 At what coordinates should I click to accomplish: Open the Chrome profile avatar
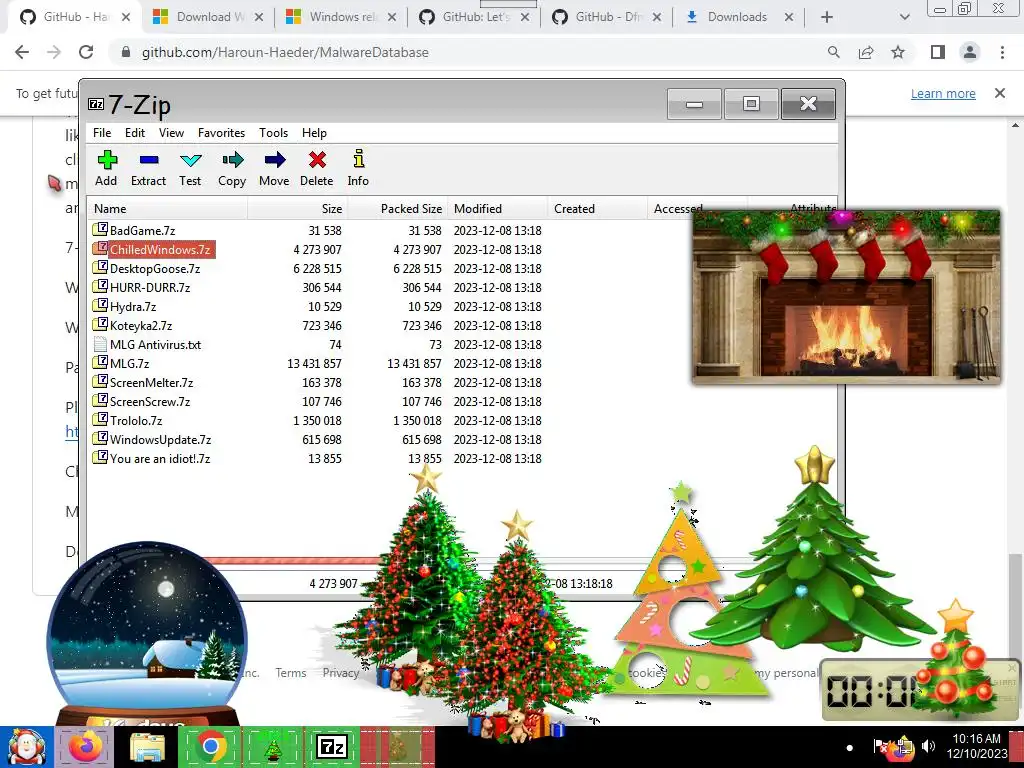(x=970, y=52)
